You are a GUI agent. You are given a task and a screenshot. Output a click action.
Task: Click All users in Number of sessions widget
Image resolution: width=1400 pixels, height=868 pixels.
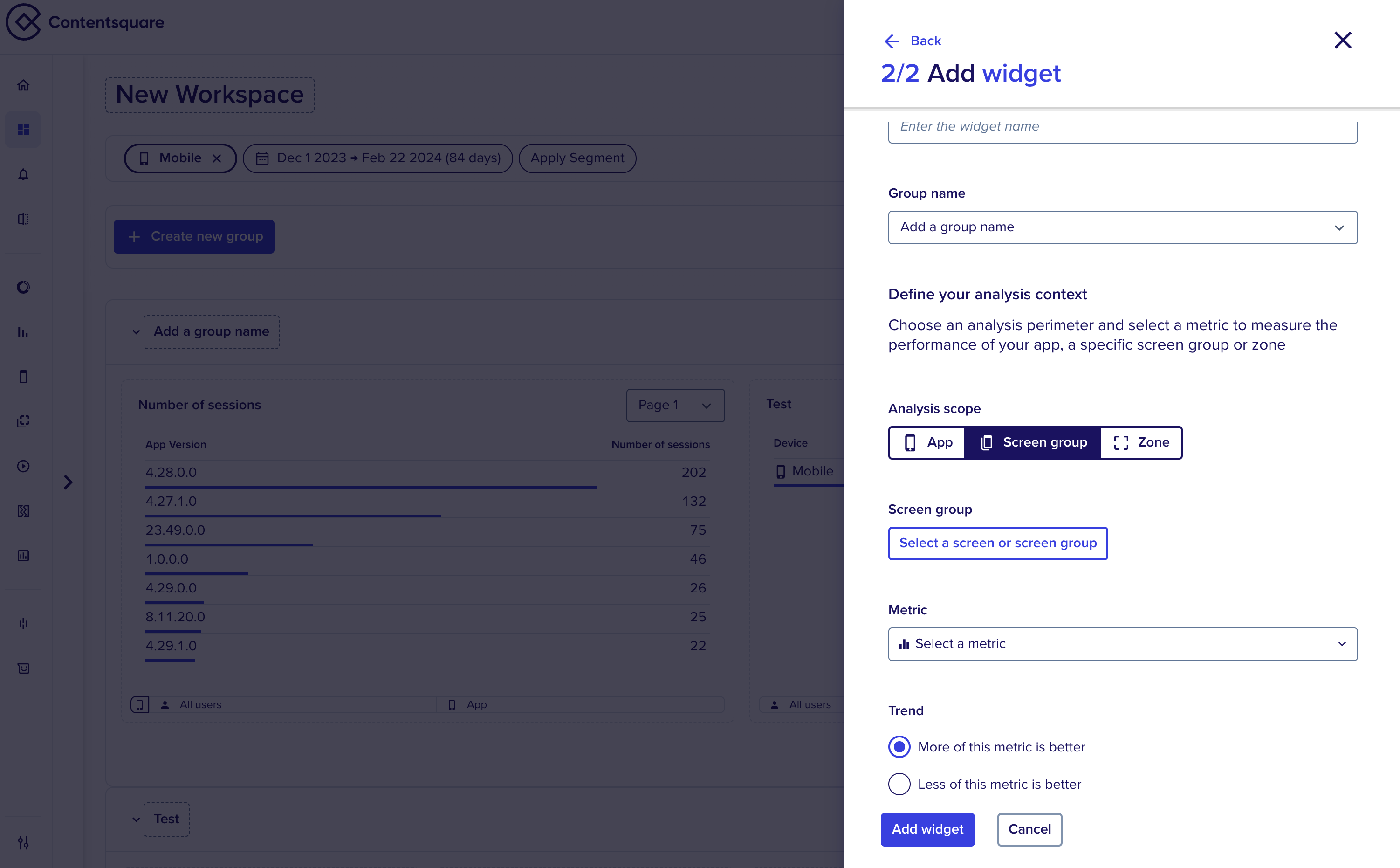coord(200,704)
